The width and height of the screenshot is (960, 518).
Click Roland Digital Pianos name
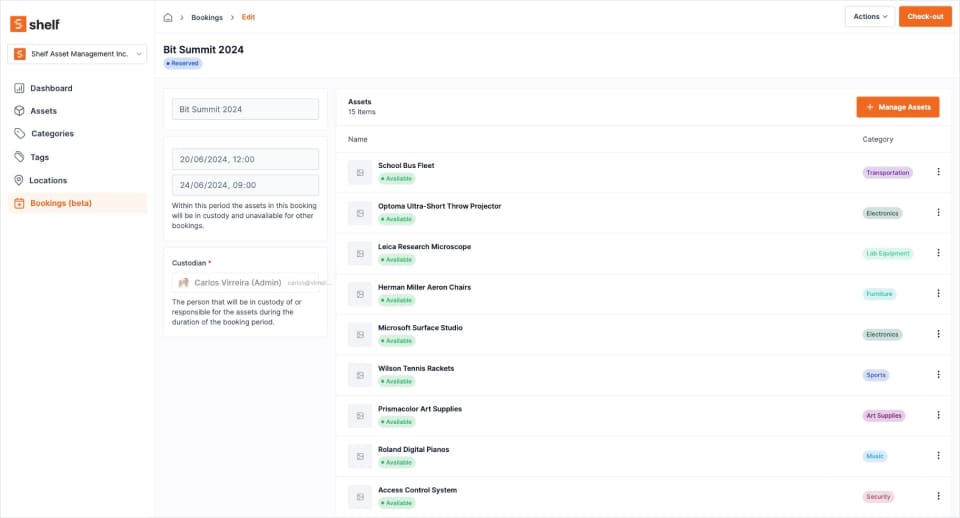coord(413,449)
